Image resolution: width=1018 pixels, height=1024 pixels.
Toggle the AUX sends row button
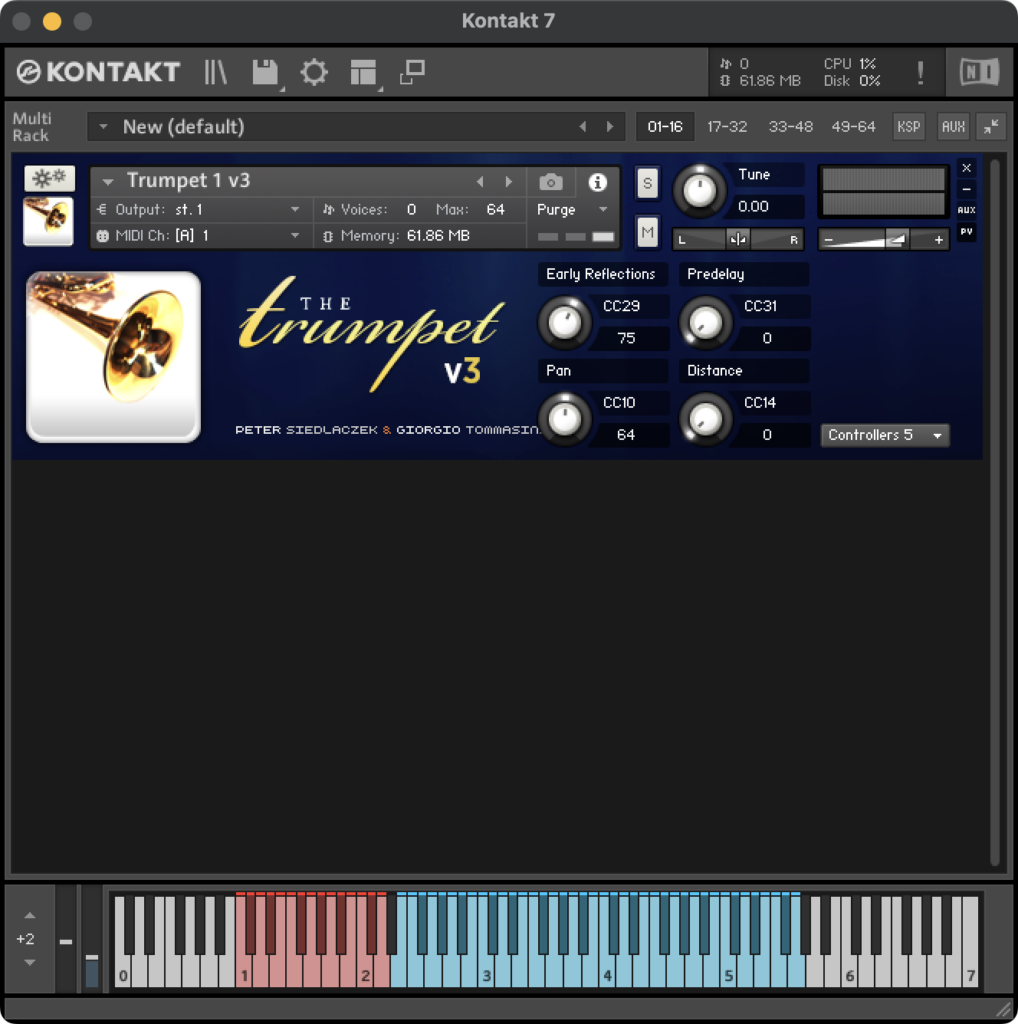pos(966,210)
